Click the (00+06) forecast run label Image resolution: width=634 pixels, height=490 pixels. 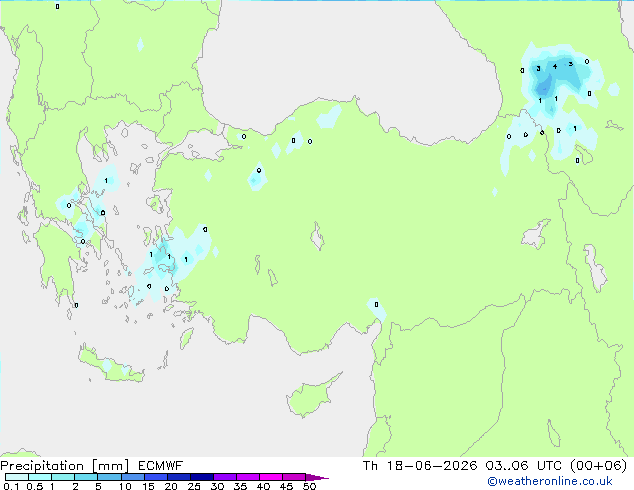pos(598,466)
